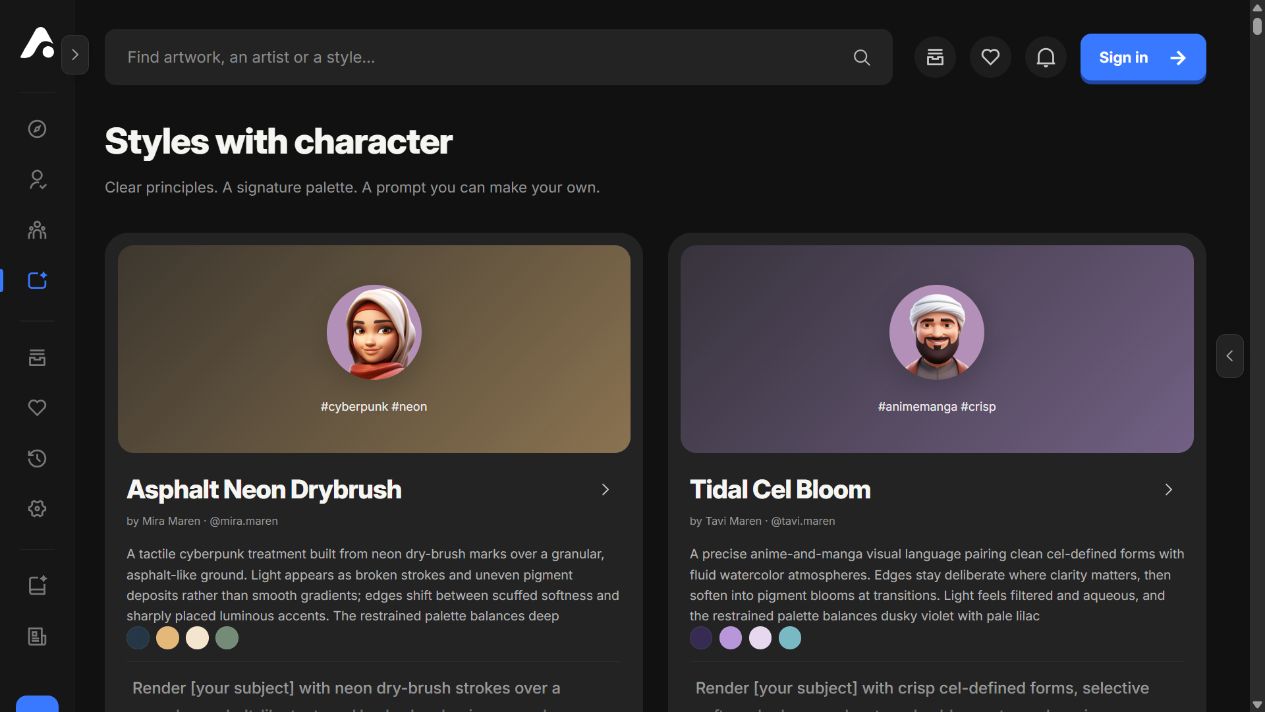
Task: Select the sage green swatch on Asphalt Neon
Action: click(227, 638)
